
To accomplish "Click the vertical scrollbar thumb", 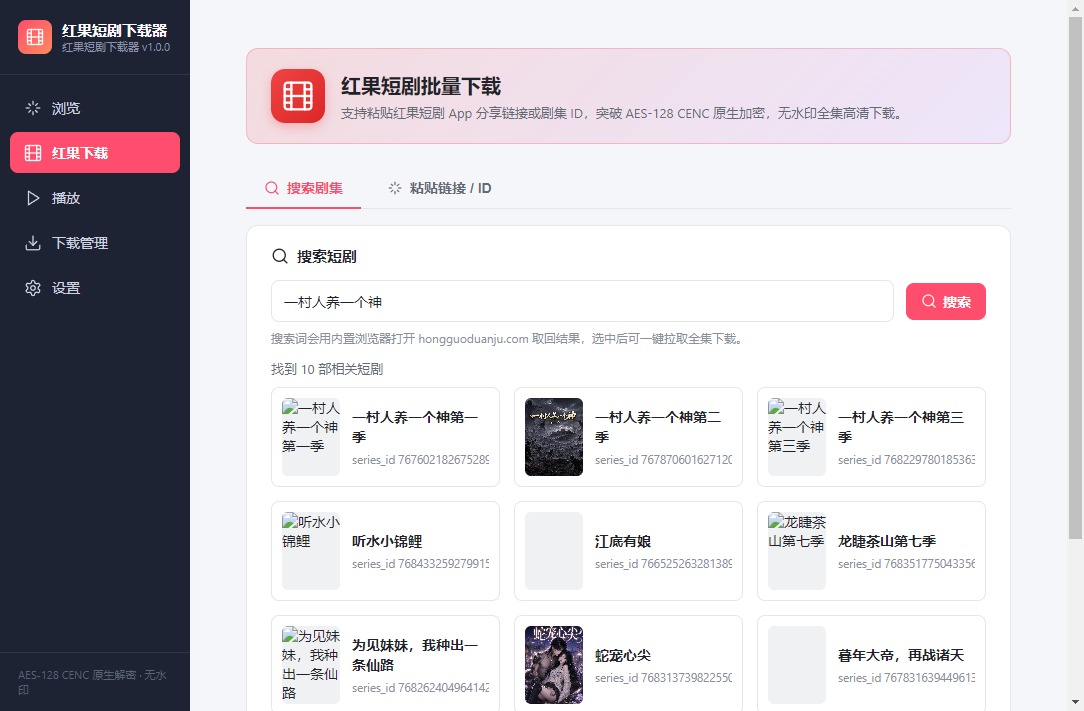I will tap(1075, 277).
